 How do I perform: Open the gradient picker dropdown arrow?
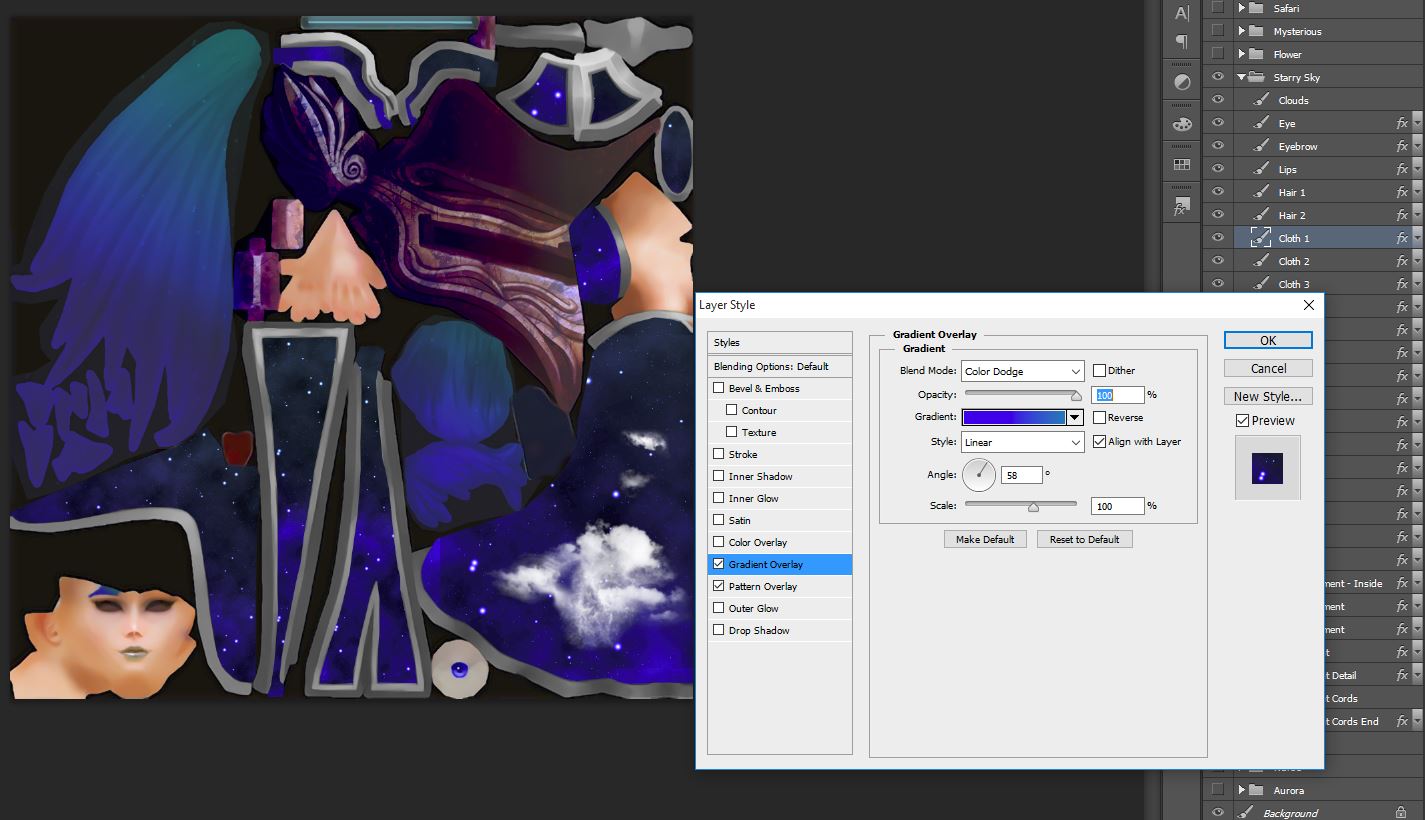(x=1075, y=417)
